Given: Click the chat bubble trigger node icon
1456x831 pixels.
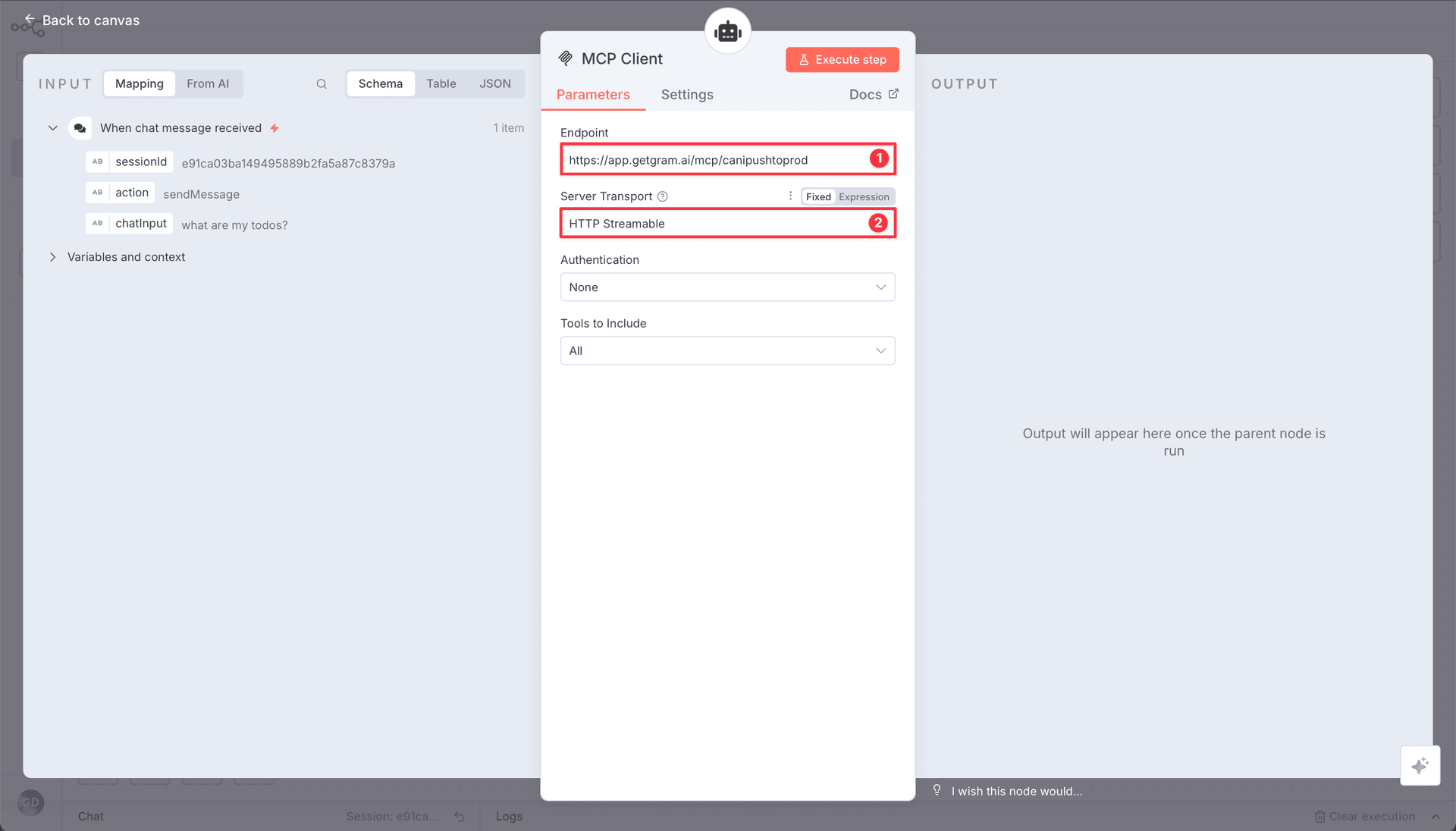Looking at the screenshot, I should [80, 128].
